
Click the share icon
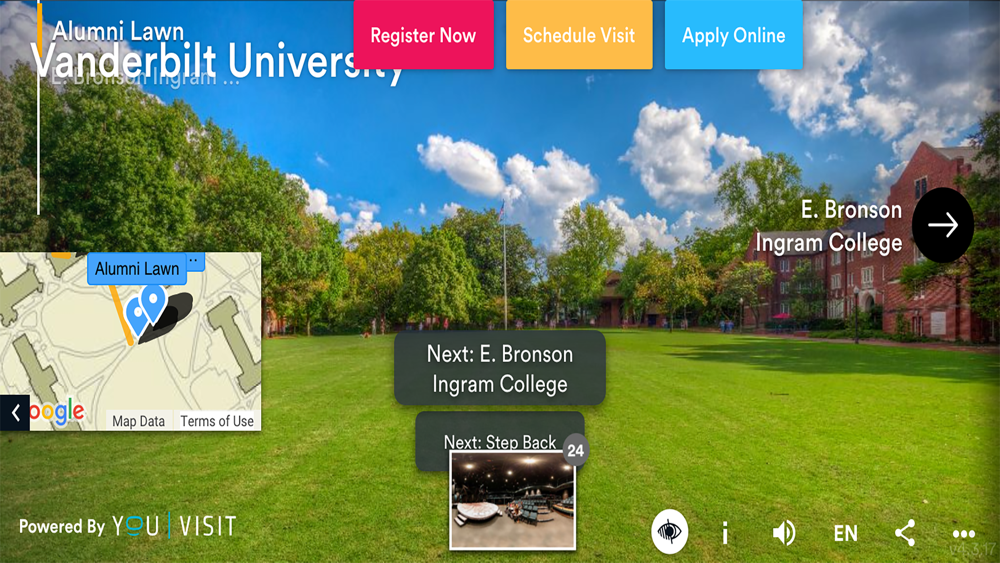pyautogui.click(x=904, y=532)
